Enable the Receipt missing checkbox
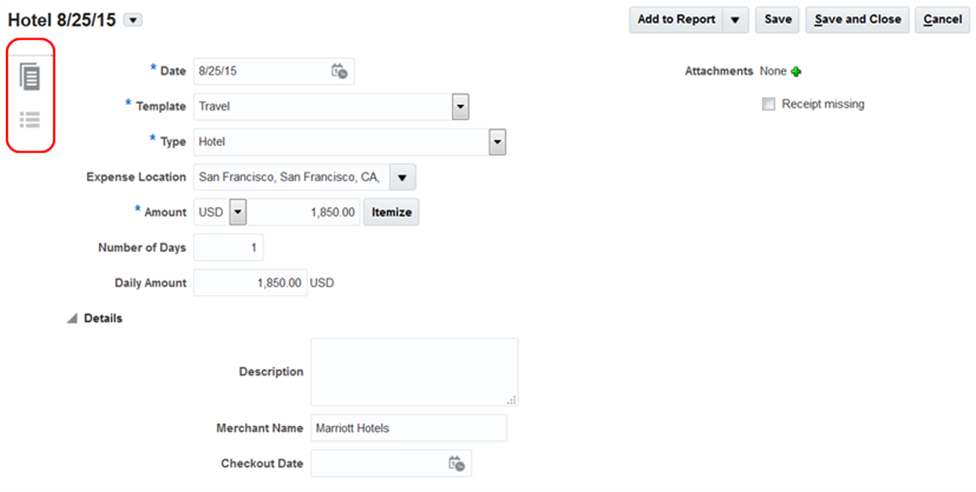 click(x=768, y=104)
